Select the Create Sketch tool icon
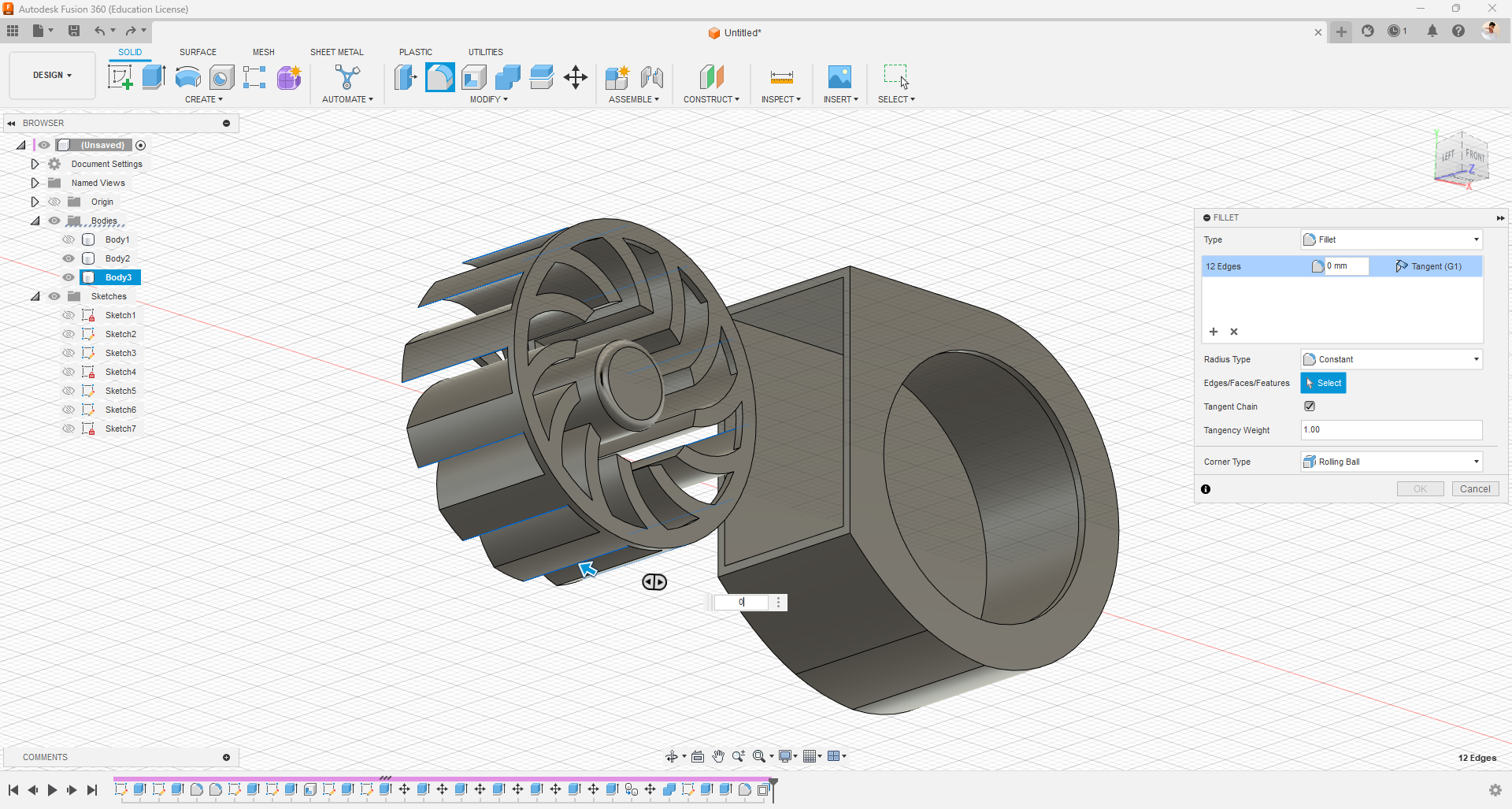This screenshot has width=1512, height=809. pos(120,77)
